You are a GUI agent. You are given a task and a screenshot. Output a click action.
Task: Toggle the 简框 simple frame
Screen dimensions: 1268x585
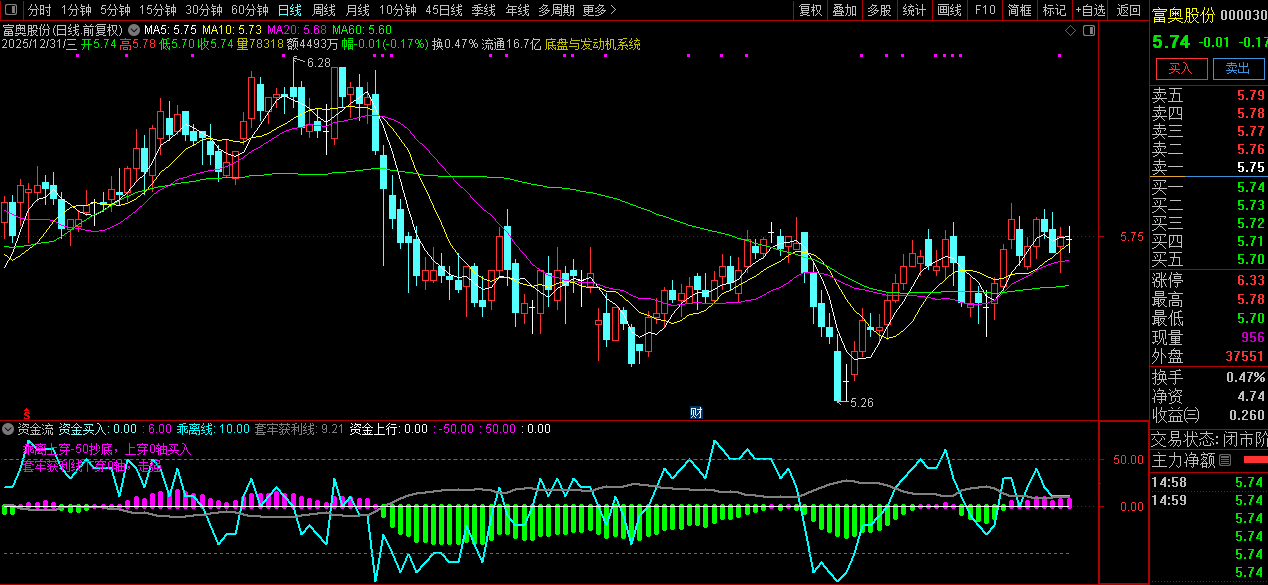pyautogui.click(x=1020, y=10)
